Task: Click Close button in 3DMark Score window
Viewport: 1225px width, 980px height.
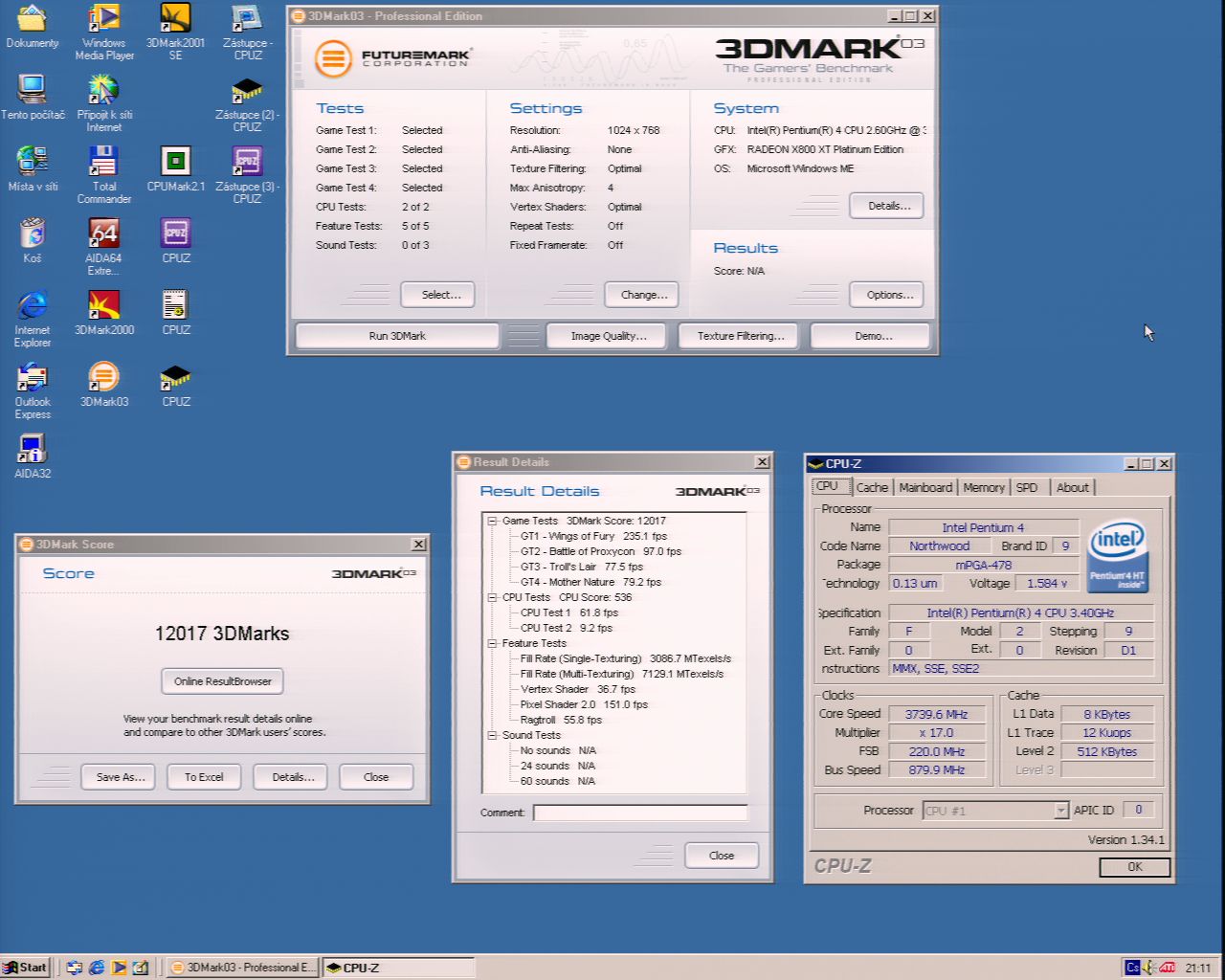Action: point(376,777)
